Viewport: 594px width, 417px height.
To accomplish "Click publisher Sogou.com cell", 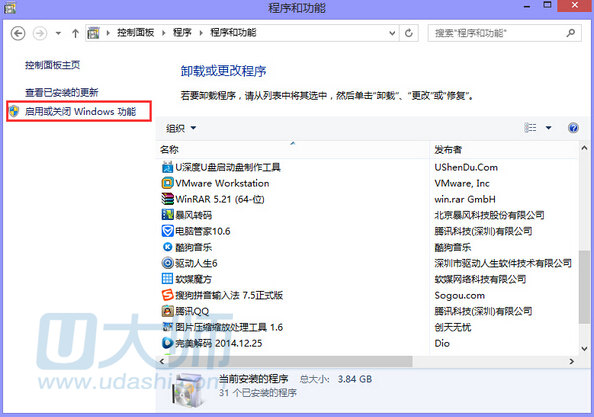I will pyautogui.click(x=460, y=295).
